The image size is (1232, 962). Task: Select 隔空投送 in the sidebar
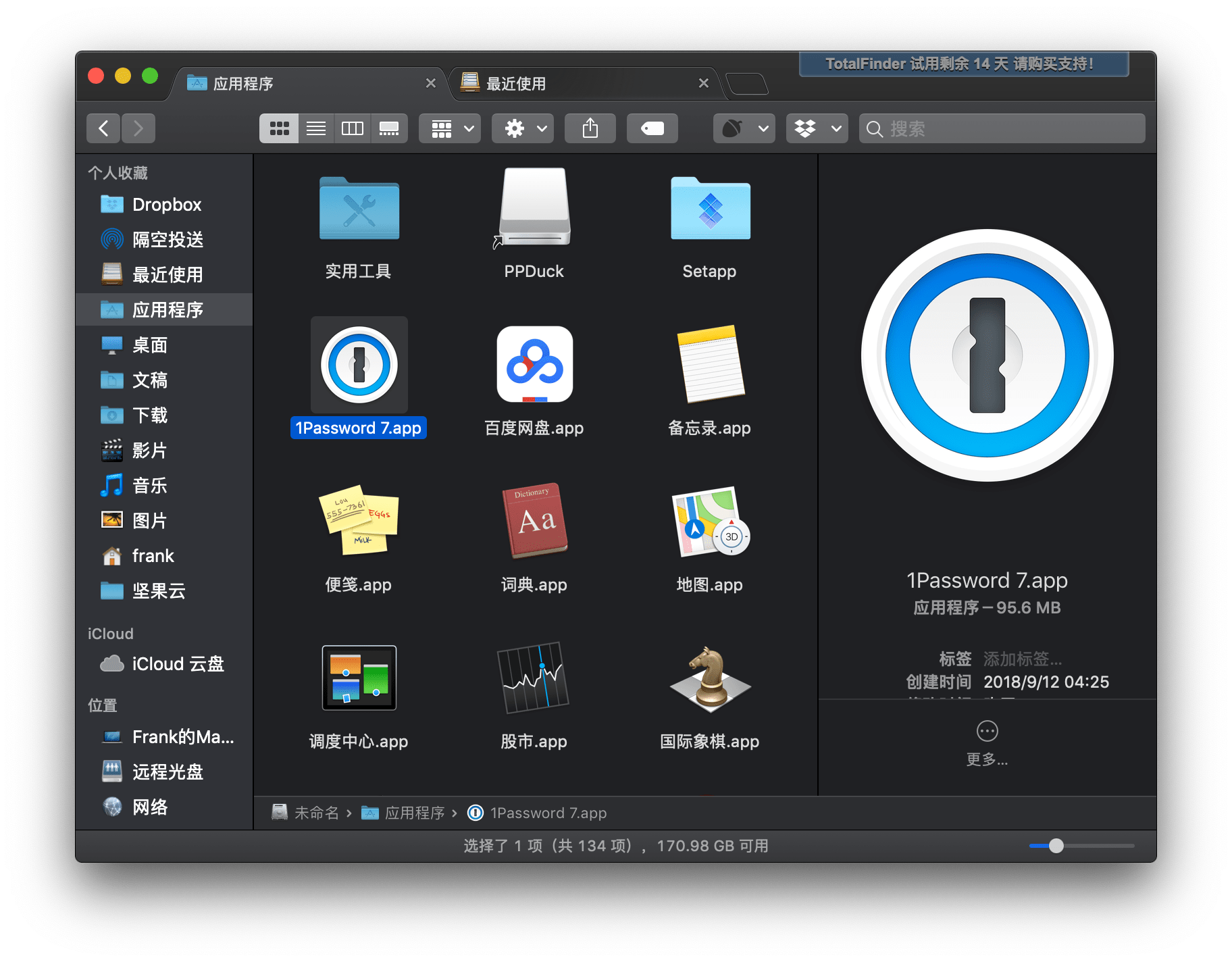coord(165,239)
